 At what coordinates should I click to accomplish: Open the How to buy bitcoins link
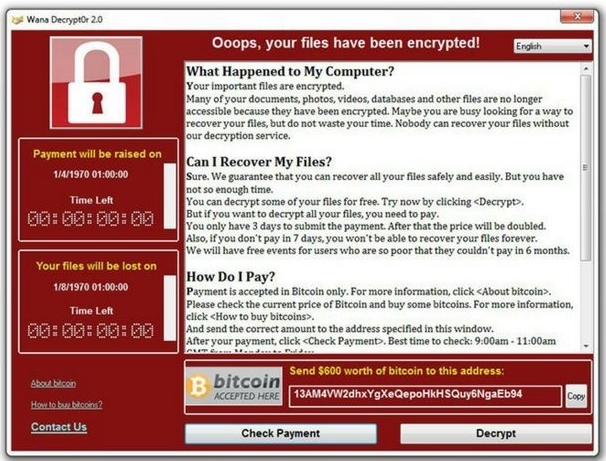(66, 405)
